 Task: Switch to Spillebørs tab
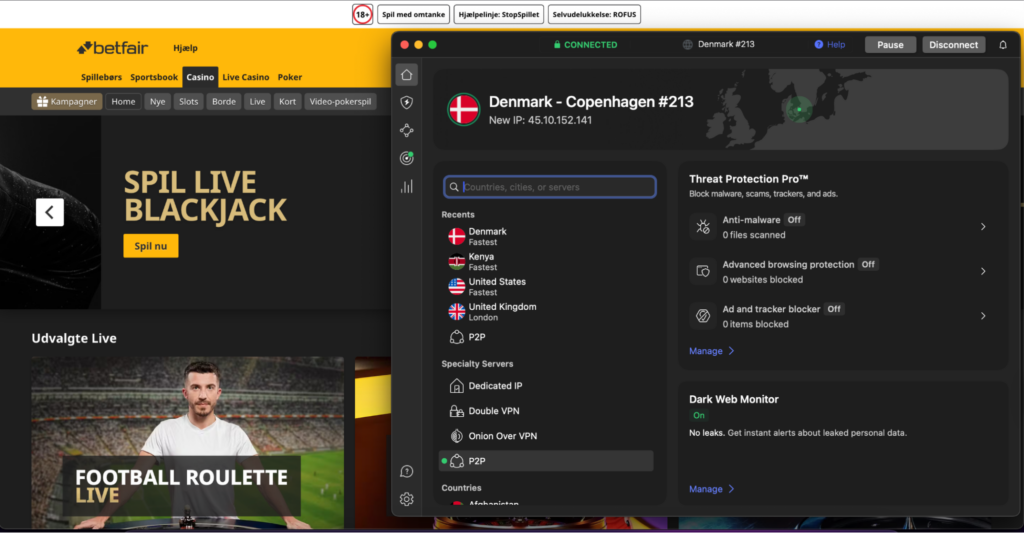coord(101,77)
